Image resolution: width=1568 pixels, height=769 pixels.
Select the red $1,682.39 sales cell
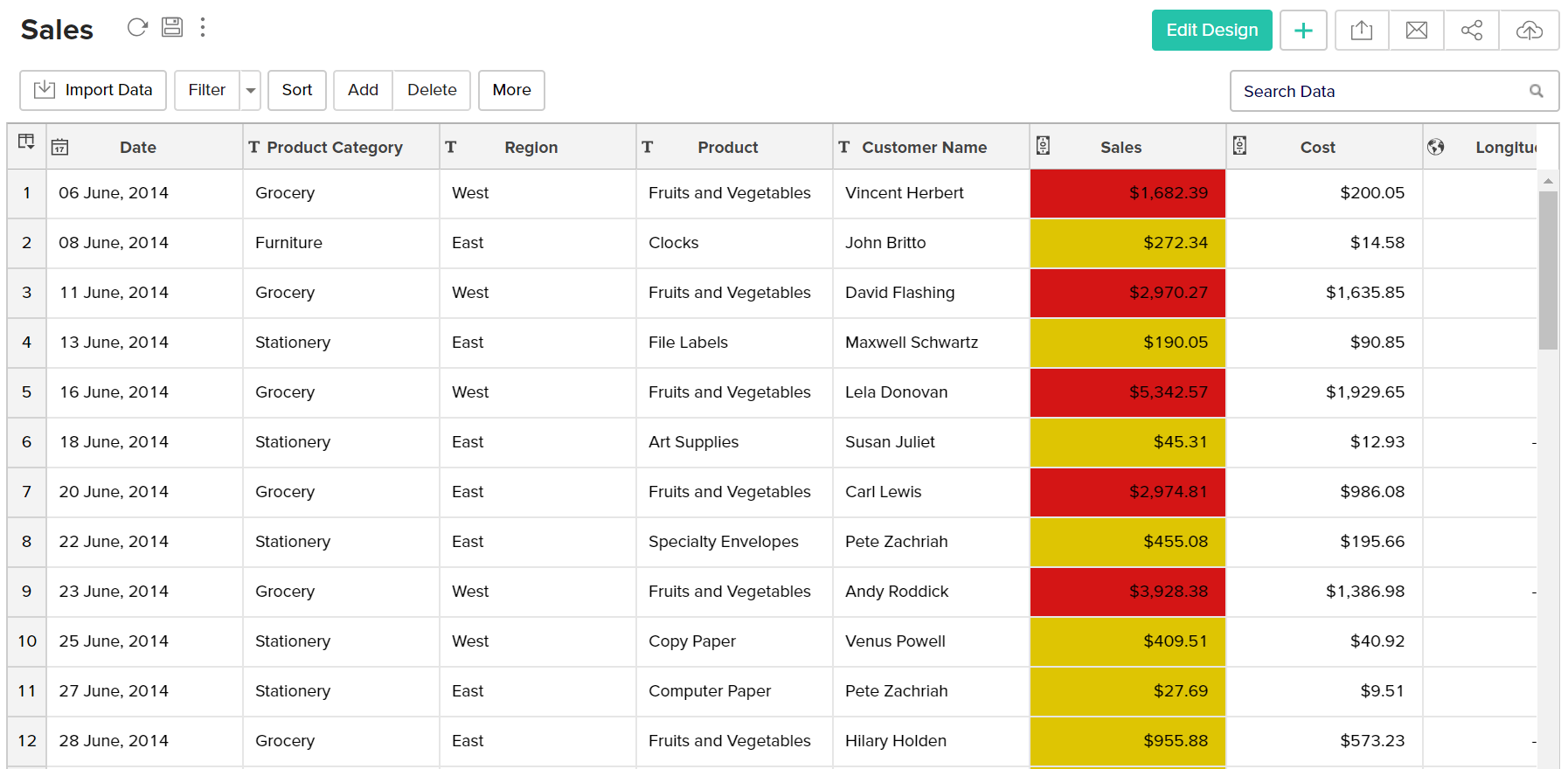pyautogui.click(x=1127, y=193)
